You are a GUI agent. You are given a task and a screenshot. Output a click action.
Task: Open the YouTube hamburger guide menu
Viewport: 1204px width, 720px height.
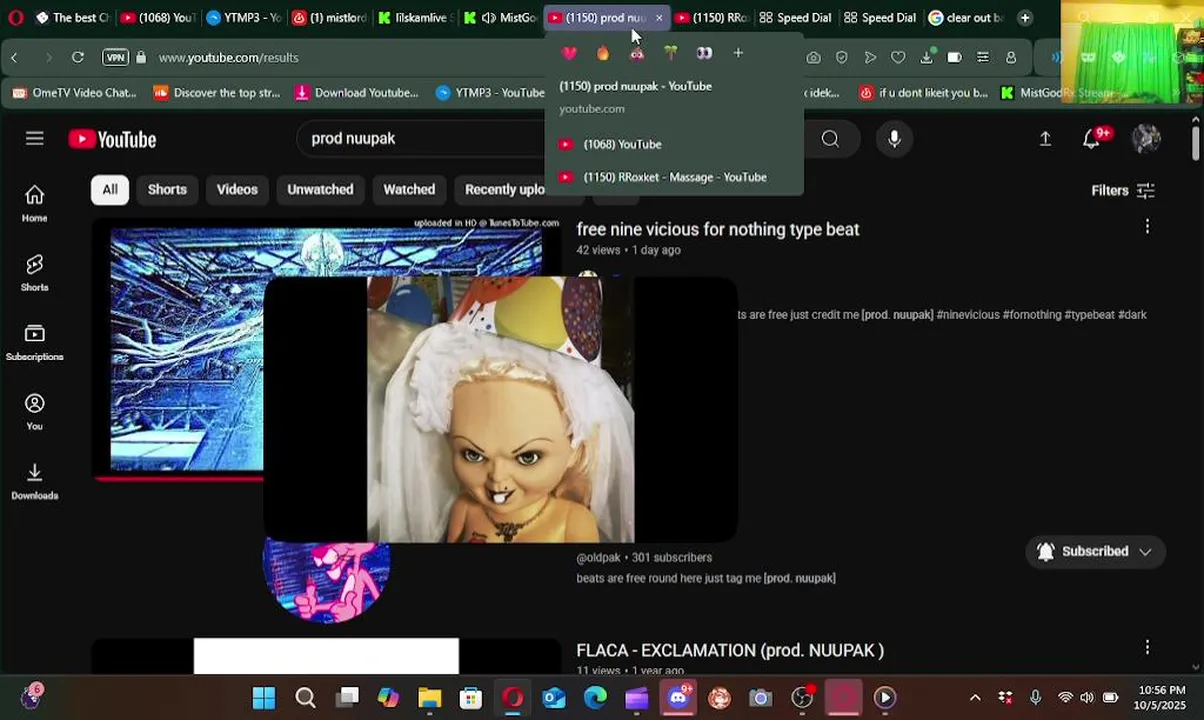(x=35, y=139)
